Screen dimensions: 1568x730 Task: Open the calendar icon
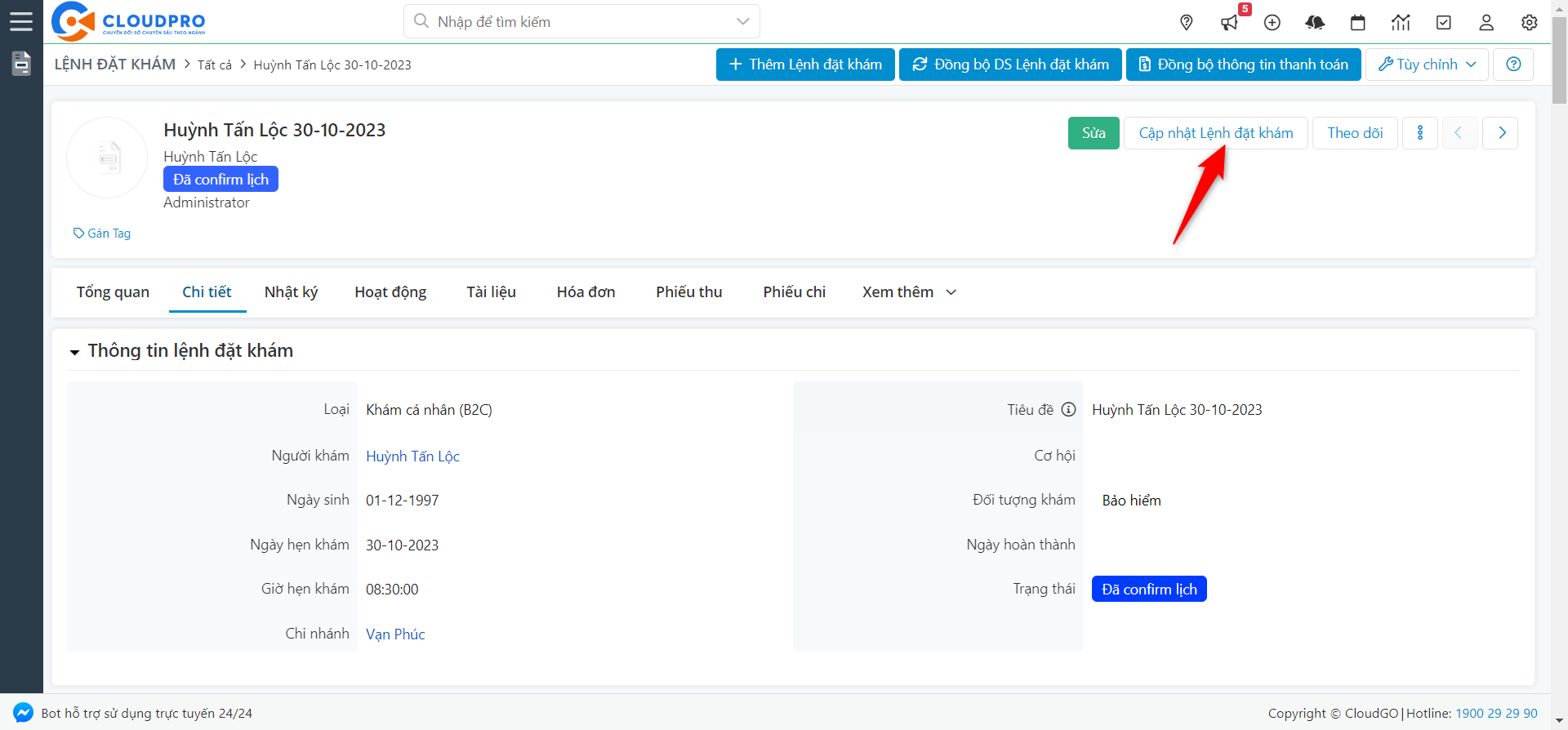click(1358, 23)
